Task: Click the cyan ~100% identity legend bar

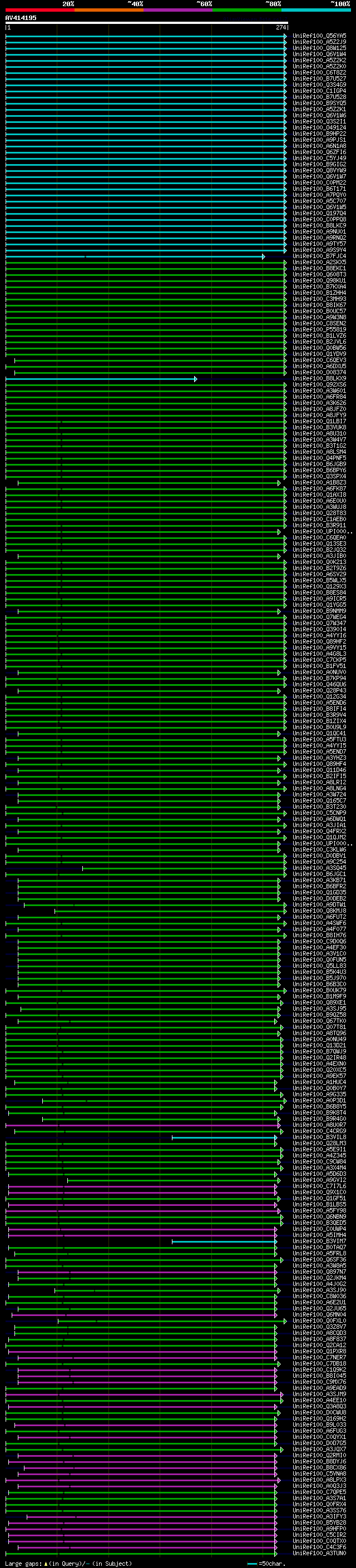Action: (x=316, y=10)
